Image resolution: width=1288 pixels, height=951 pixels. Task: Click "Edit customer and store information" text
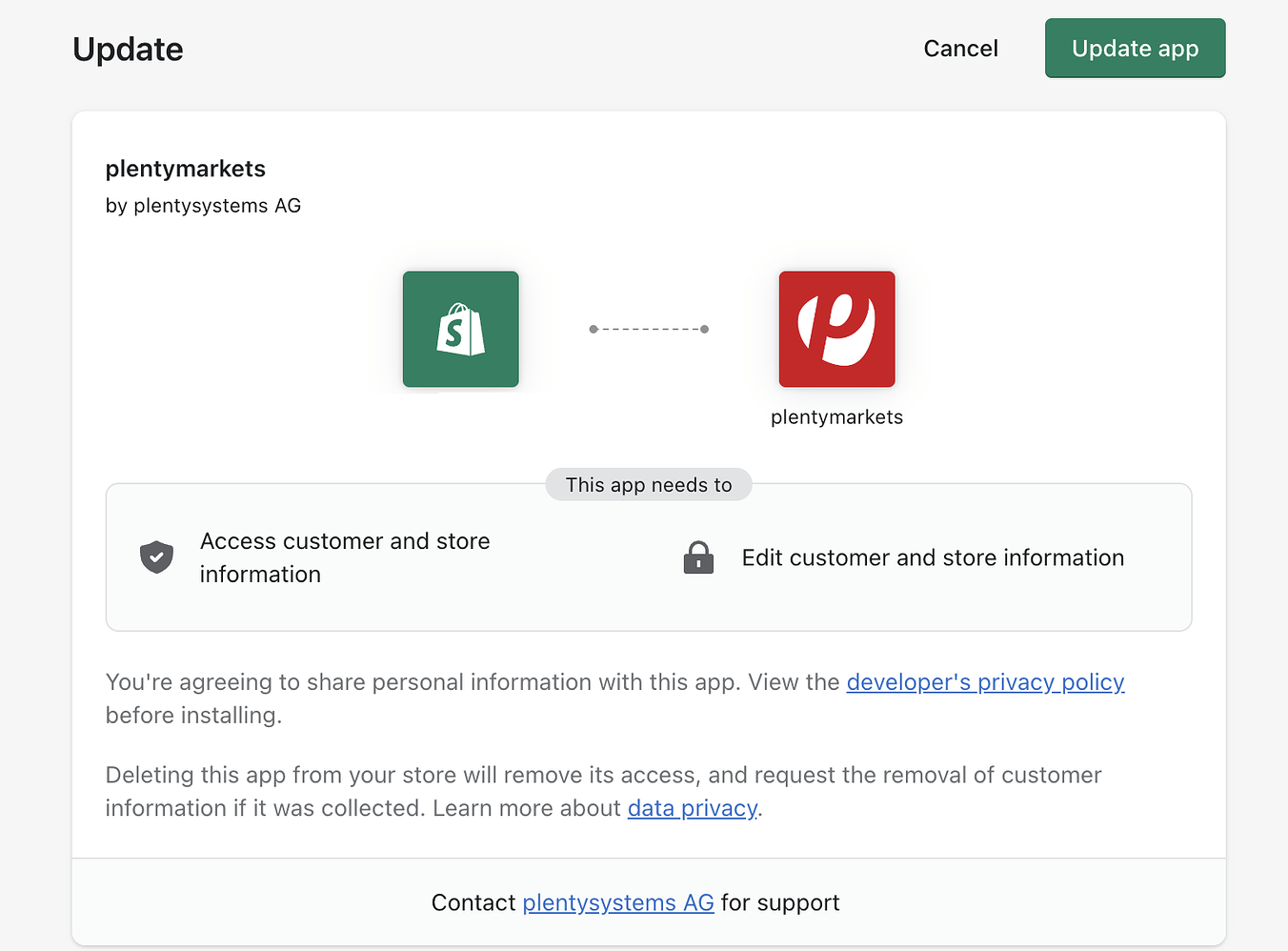933,557
